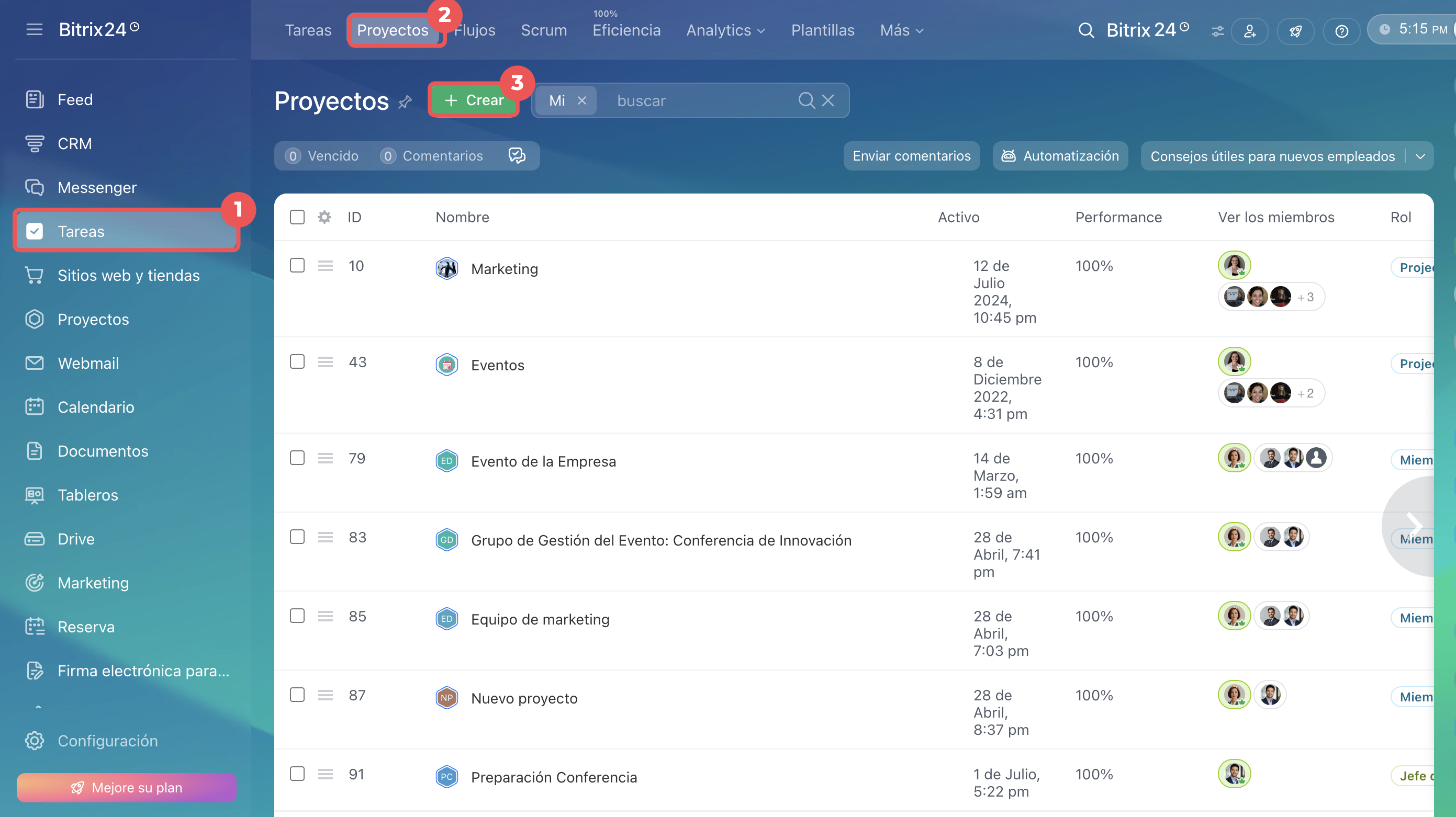Expand the Consejos útiles dropdown arrow

[1420, 156]
